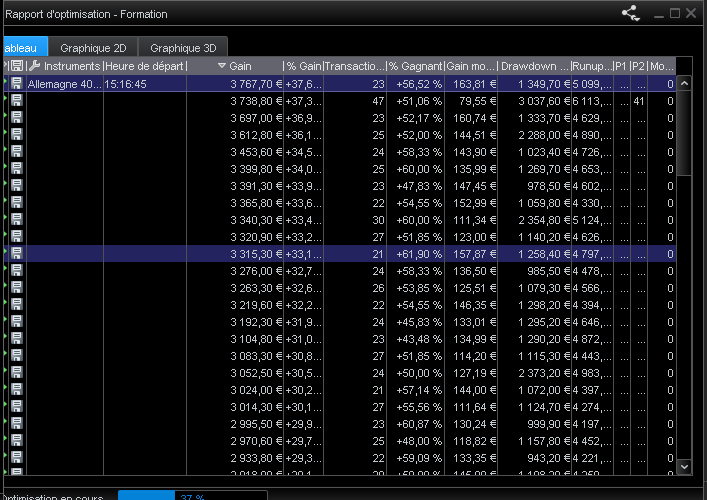Click the save icon in the column header

[x=17, y=66]
